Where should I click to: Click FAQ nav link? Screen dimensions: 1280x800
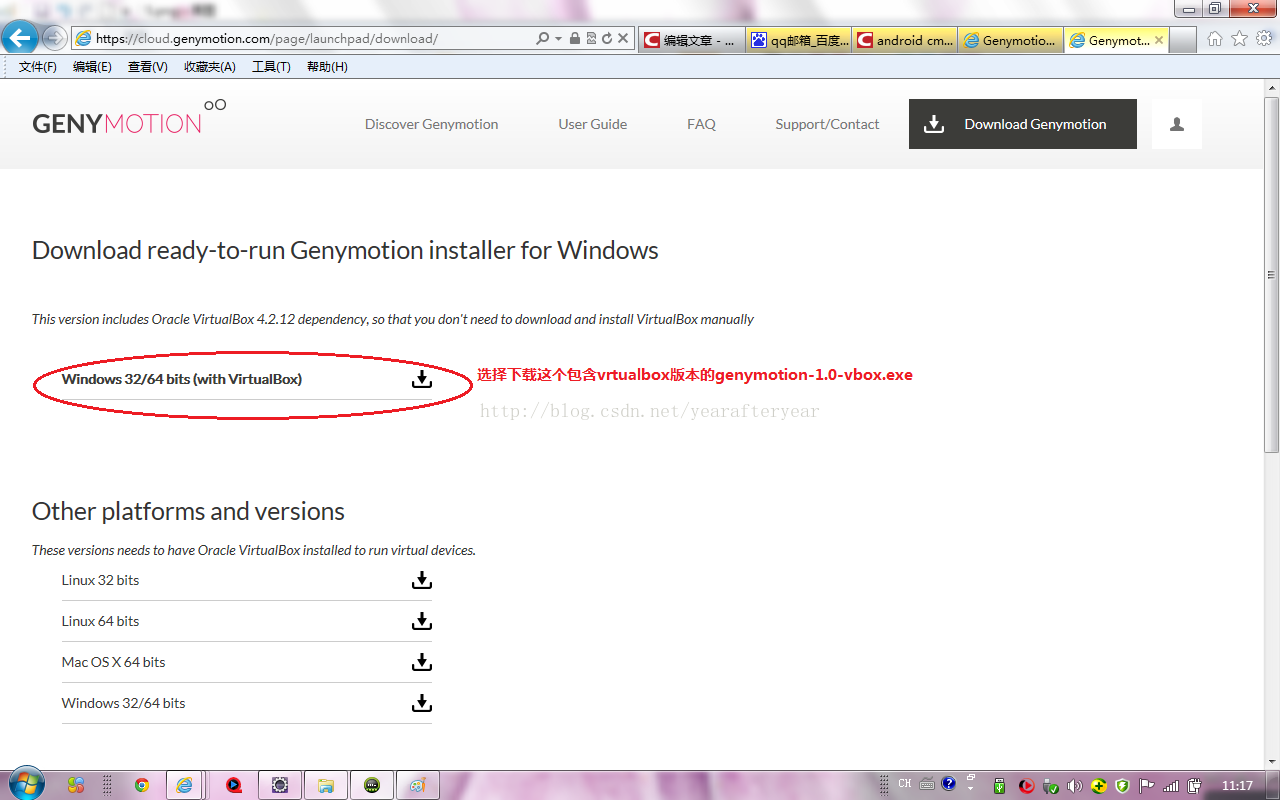point(701,124)
